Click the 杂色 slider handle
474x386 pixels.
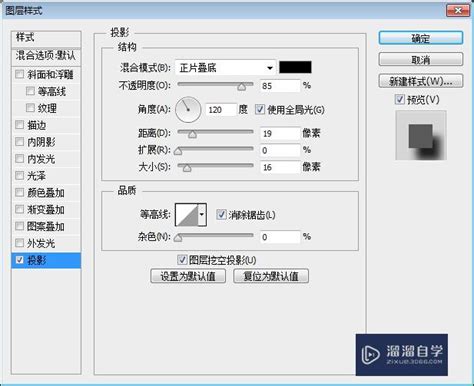[178, 238]
